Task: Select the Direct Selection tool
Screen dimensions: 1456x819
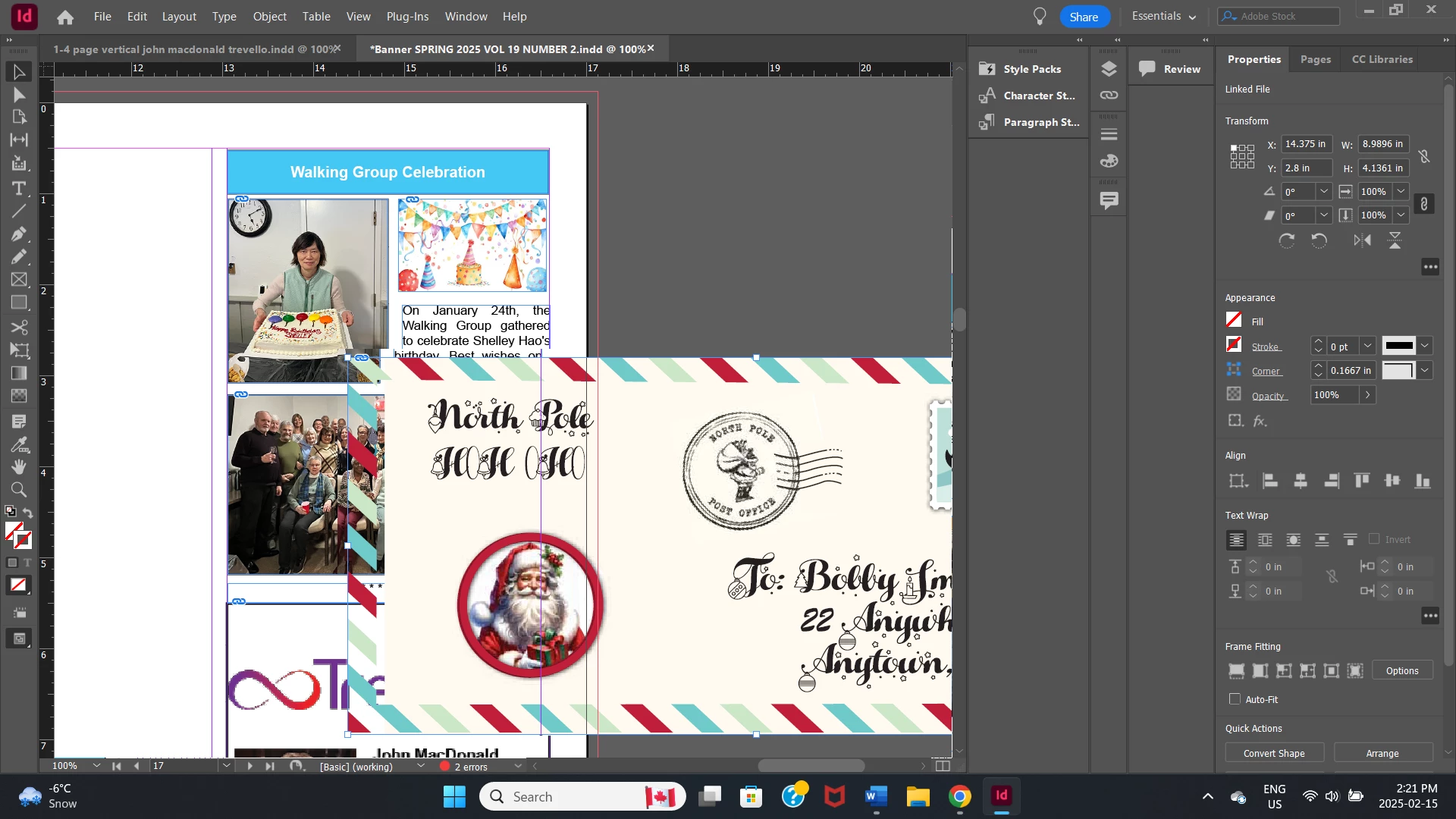Action: click(x=19, y=95)
